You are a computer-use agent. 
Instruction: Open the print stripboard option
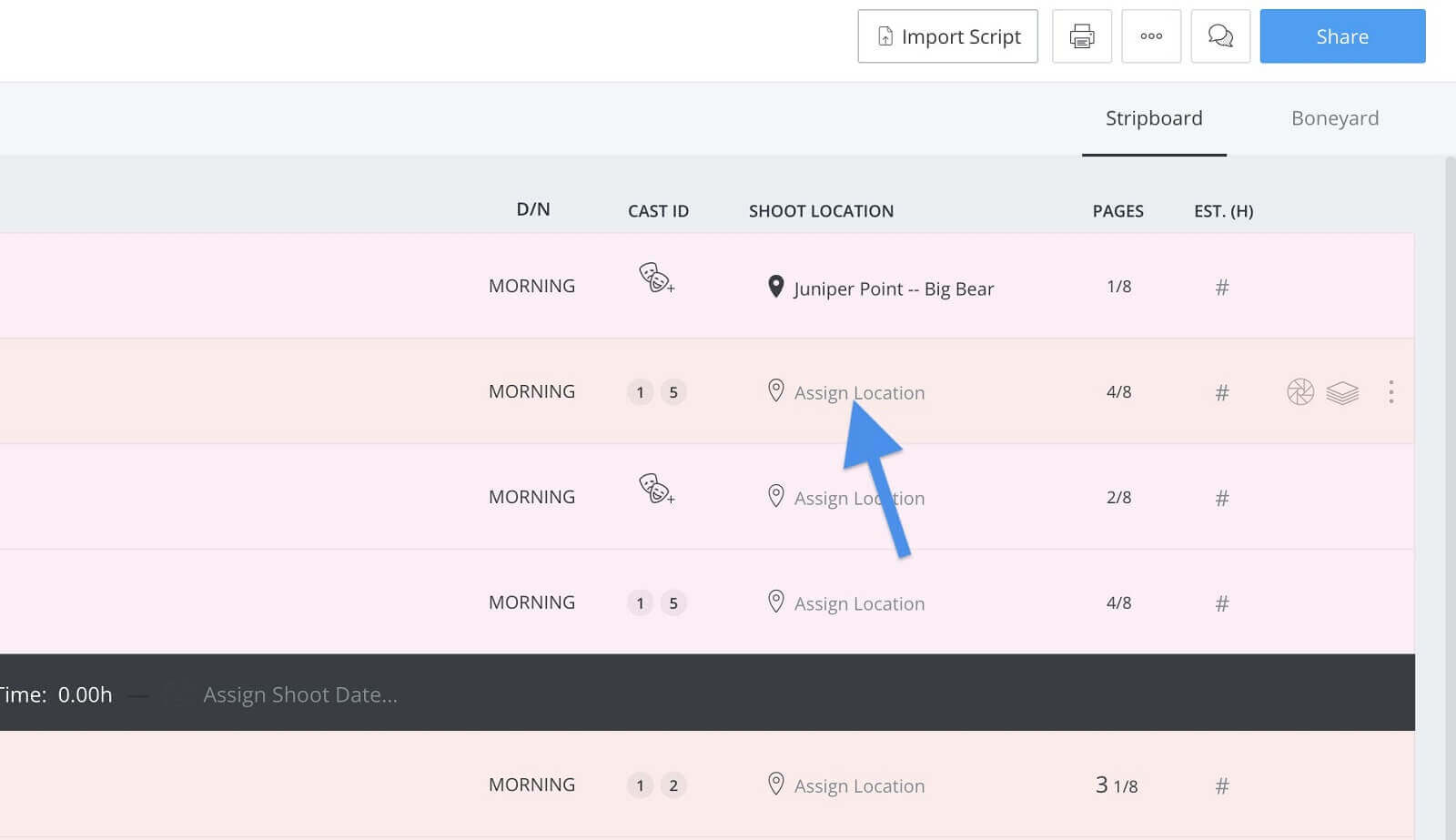(x=1082, y=36)
